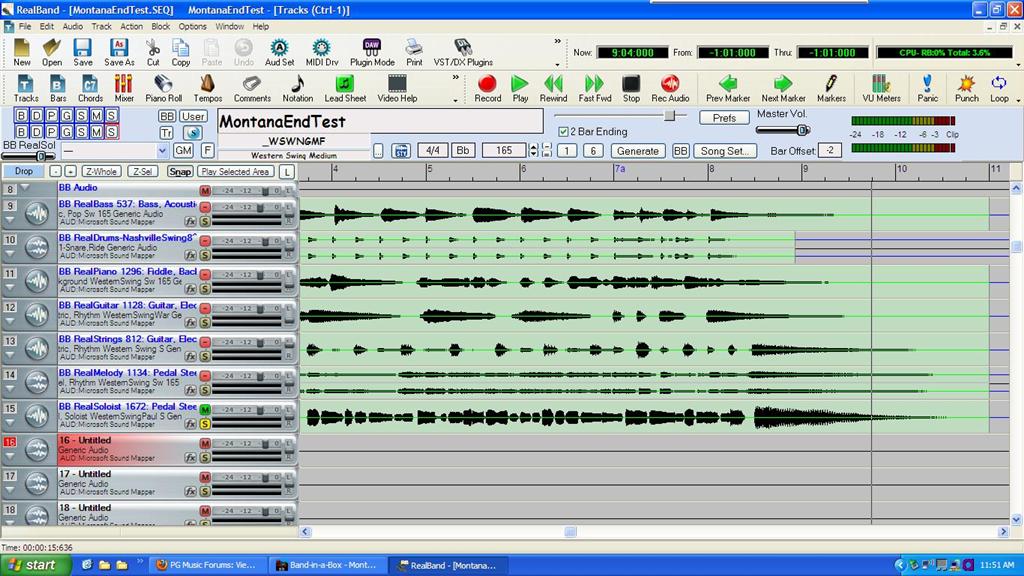Toggle mute on BB RealBass track 9
Screen dimensions: 1024x576
click(205, 207)
